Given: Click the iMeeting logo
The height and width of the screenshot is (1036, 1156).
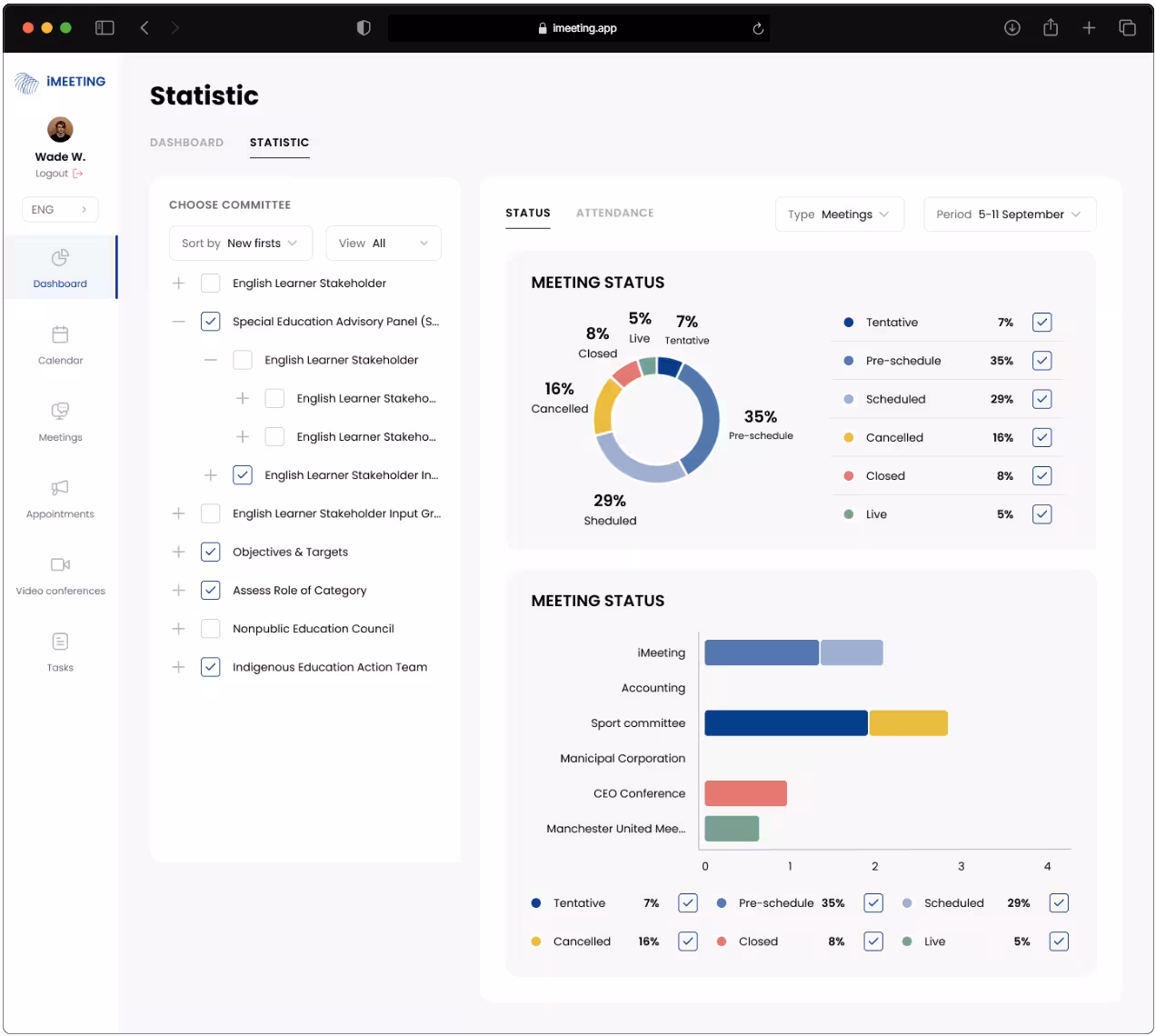Looking at the screenshot, I should coord(60,82).
